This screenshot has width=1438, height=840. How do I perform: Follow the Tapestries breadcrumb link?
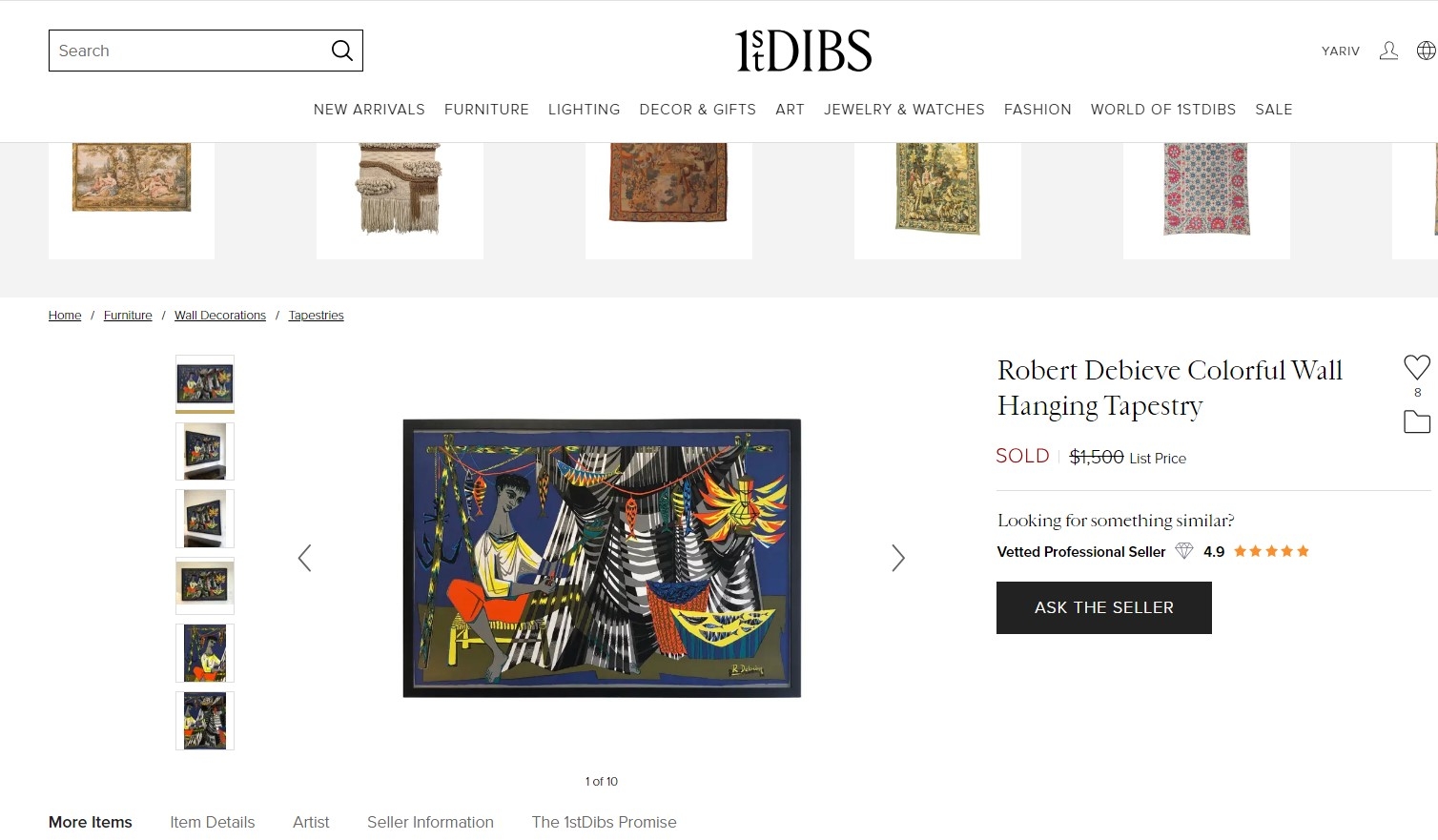tap(317, 316)
